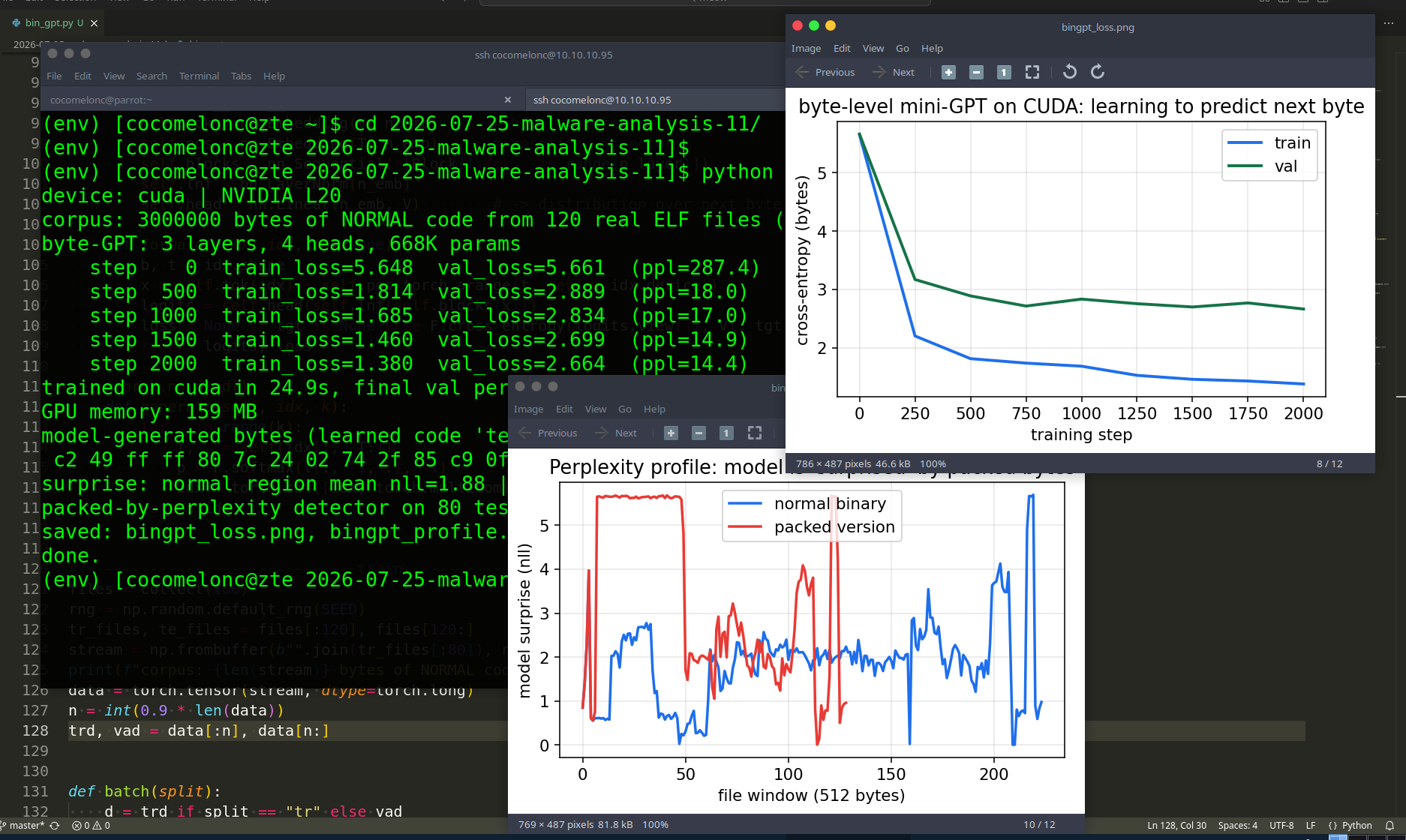Zoom in on bingpt_loss.png image
This screenshot has width=1406, height=840.
coord(948,72)
